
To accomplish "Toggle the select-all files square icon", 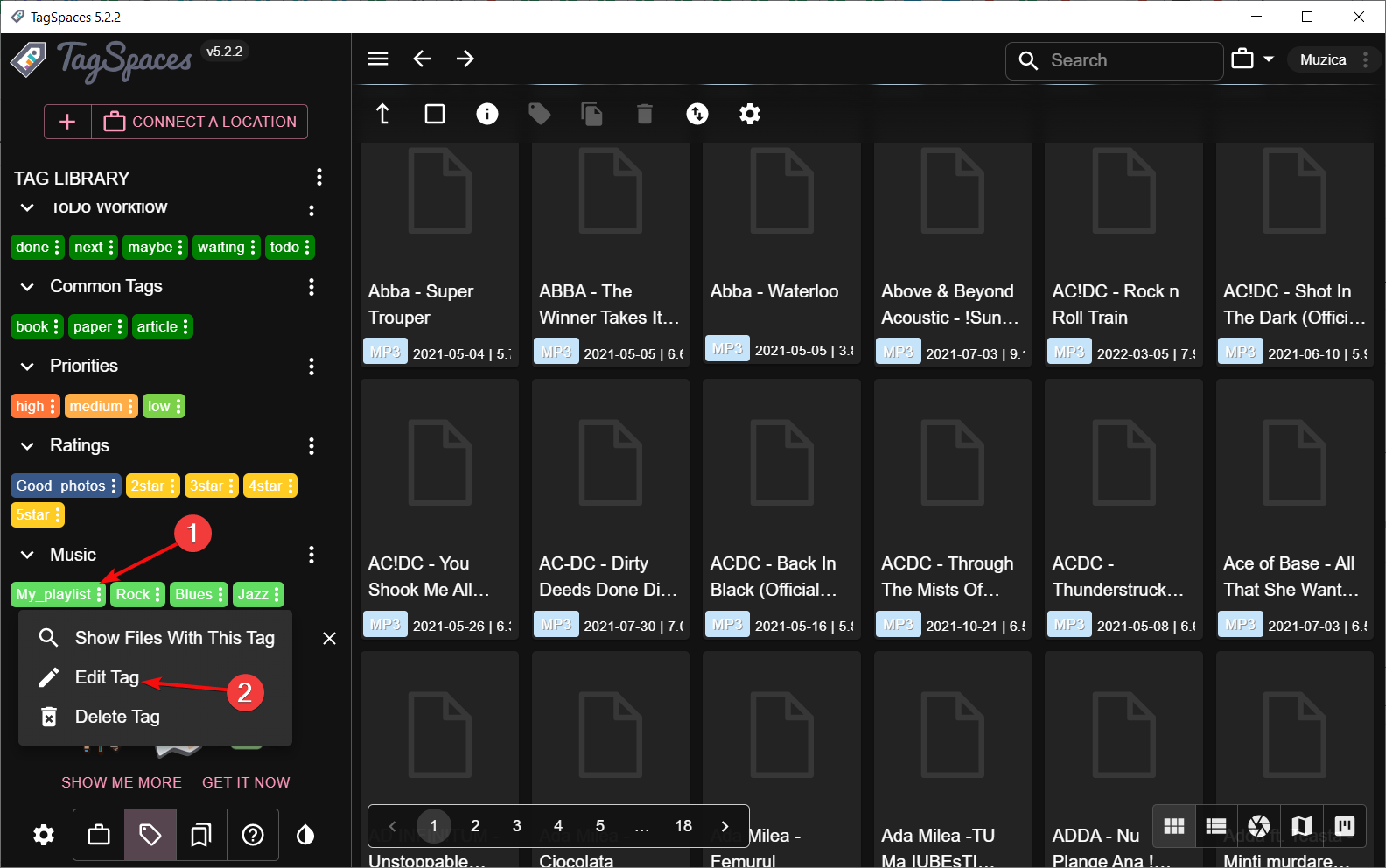I will pos(435,114).
